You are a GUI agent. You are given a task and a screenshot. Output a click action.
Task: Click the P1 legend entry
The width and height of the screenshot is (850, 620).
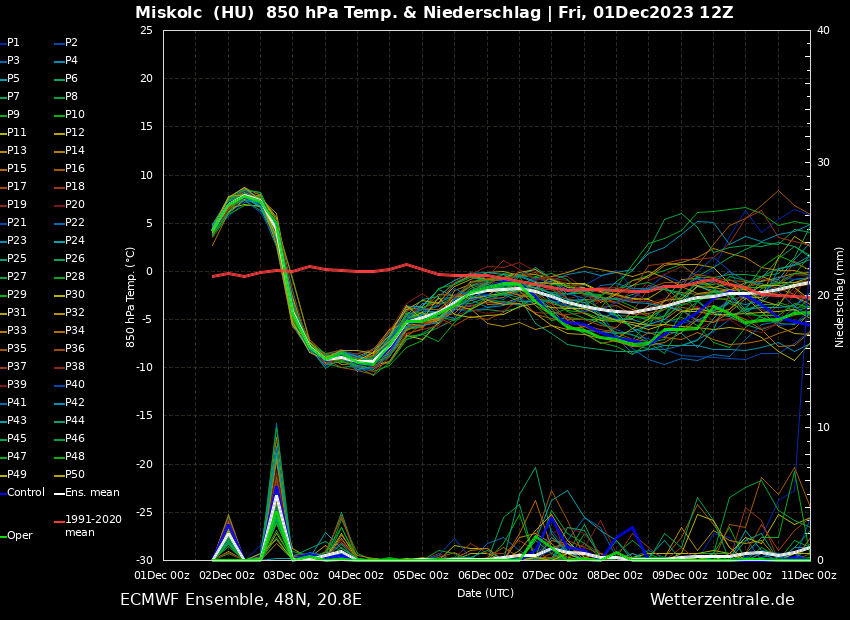click(13, 43)
